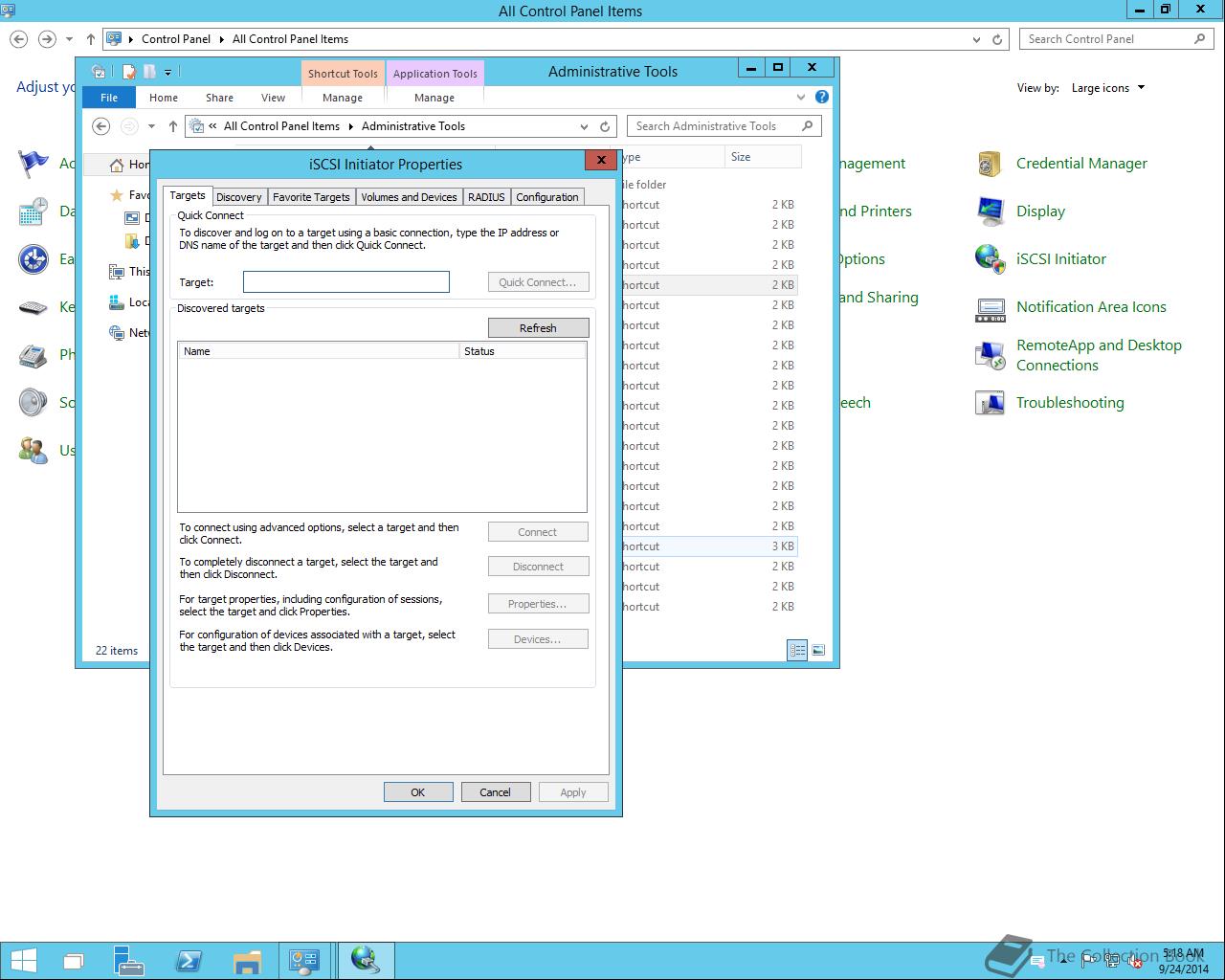The width and height of the screenshot is (1225, 980).
Task: Open Customize Quick Access Toolbar dropdown
Action: point(167,72)
